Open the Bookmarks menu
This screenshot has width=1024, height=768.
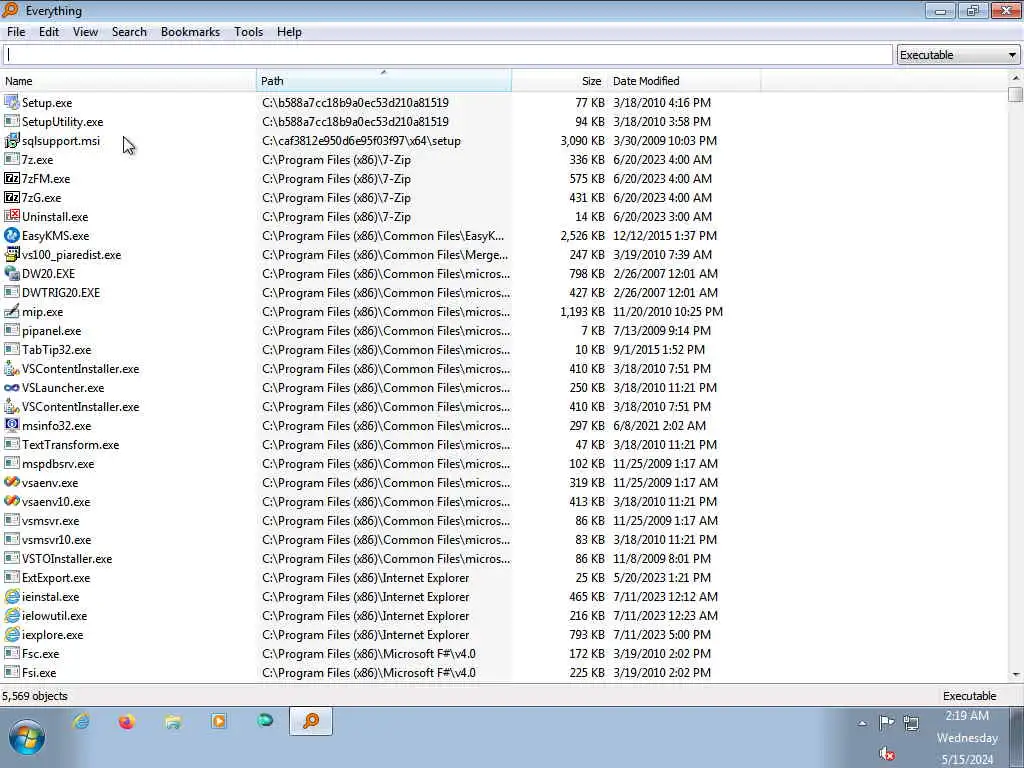[191, 31]
